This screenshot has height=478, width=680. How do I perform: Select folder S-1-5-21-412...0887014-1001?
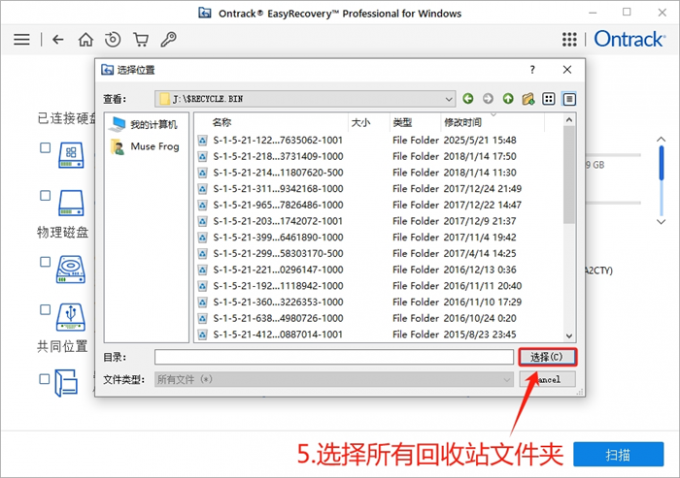point(278,334)
